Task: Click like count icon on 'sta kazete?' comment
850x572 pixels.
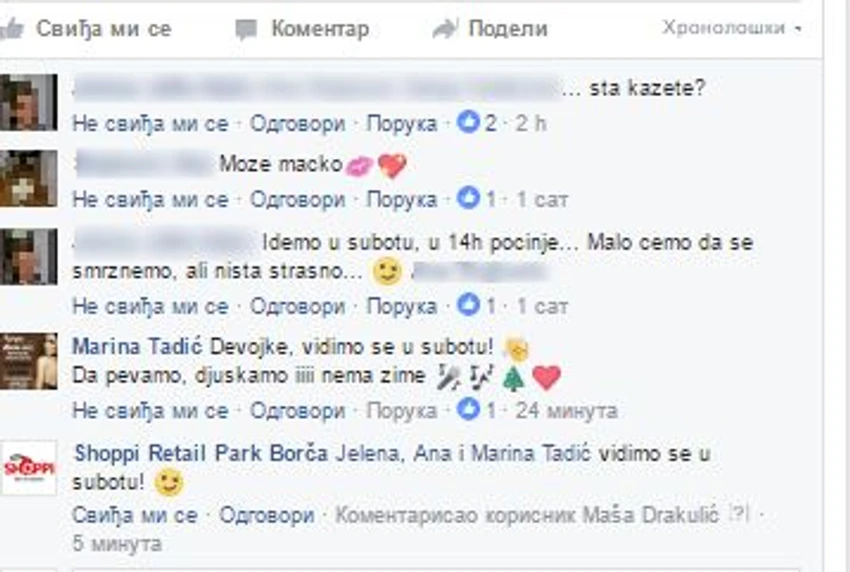Action: (468, 122)
